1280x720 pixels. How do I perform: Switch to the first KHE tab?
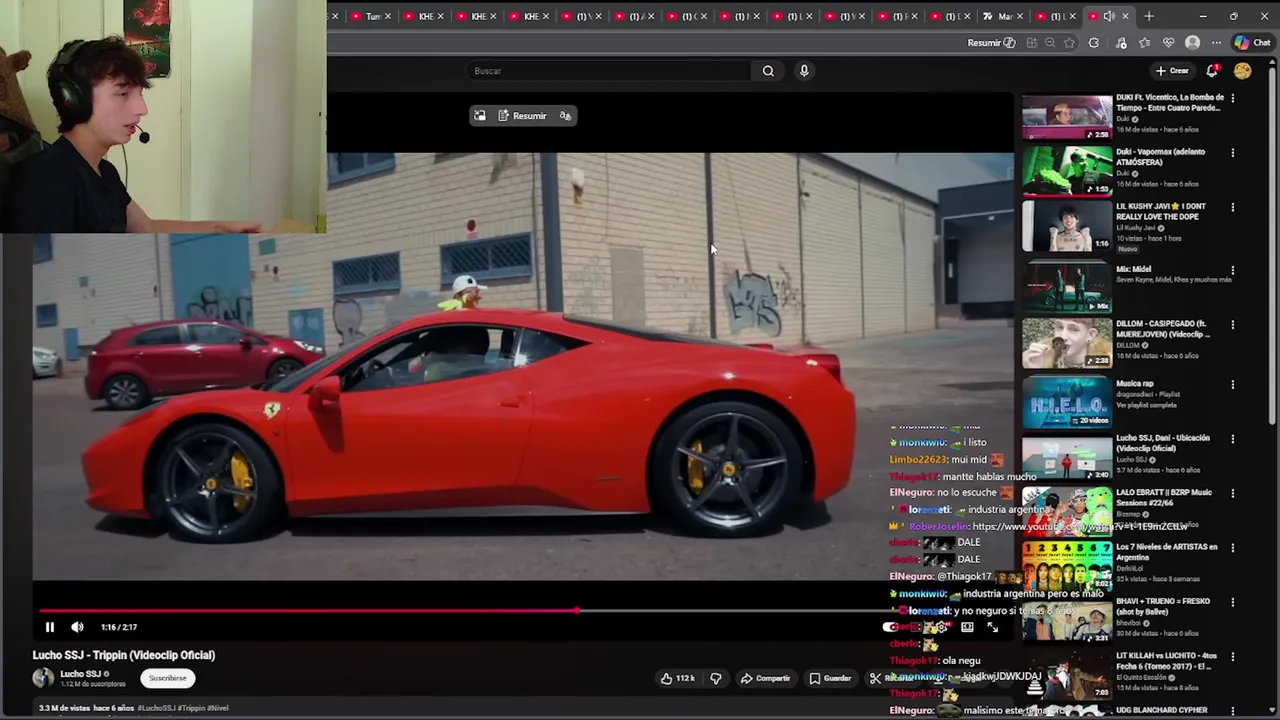[425, 16]
